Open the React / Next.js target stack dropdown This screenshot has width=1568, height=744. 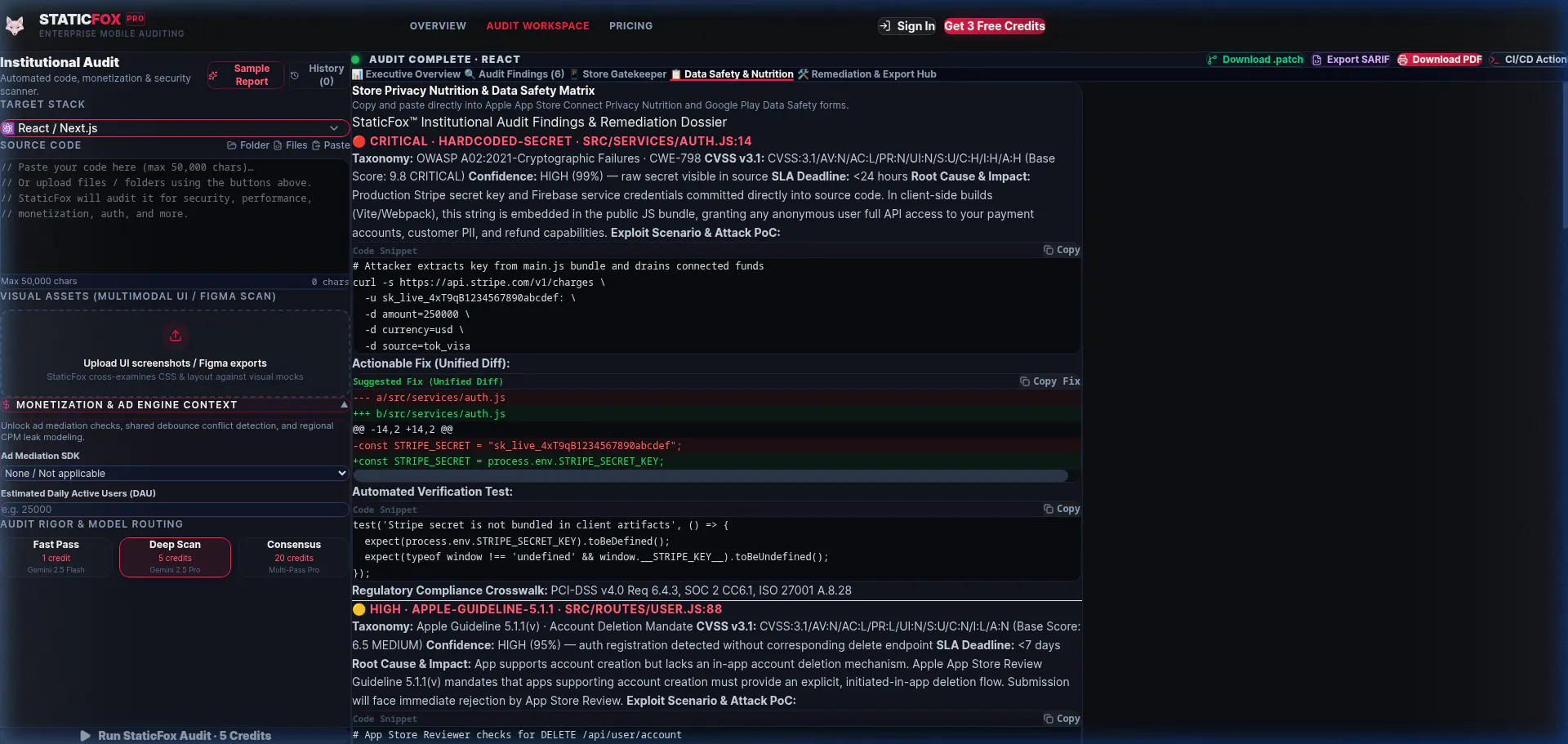point(175,128)
